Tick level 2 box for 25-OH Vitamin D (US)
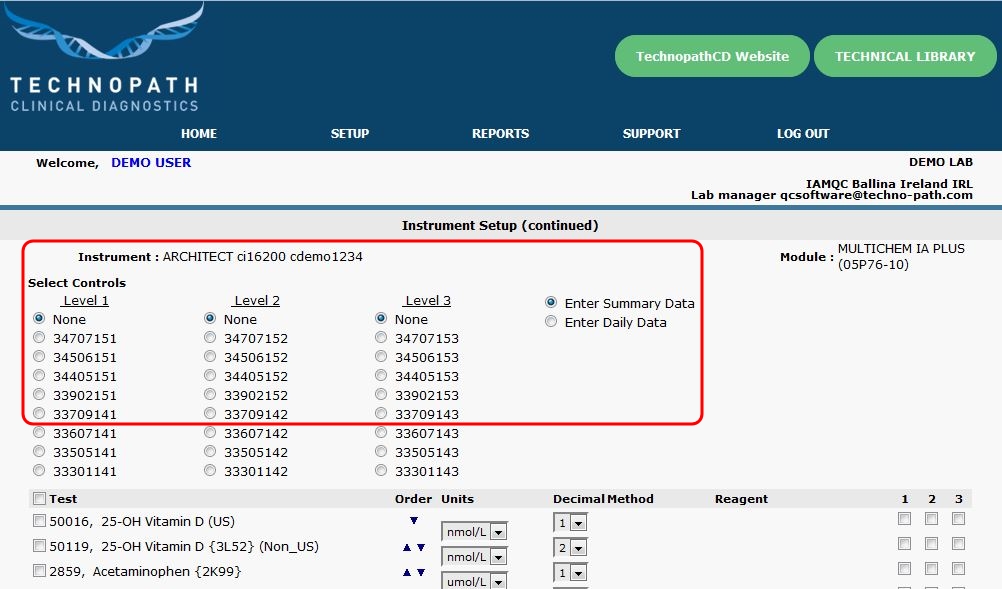 pyautogui.click(x=931, y=519)
